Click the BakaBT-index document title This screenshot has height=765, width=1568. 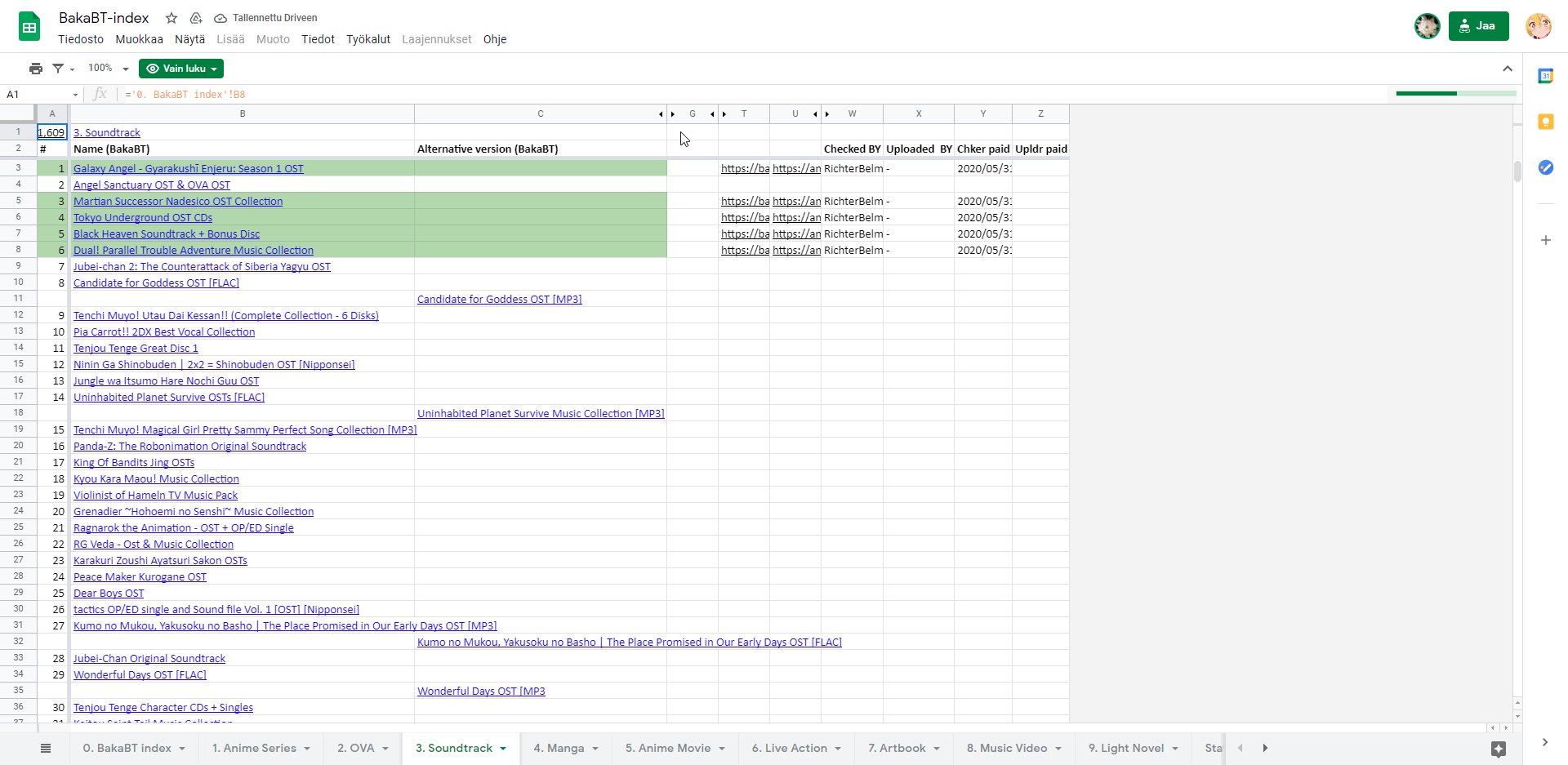click(x=104, y=18)
